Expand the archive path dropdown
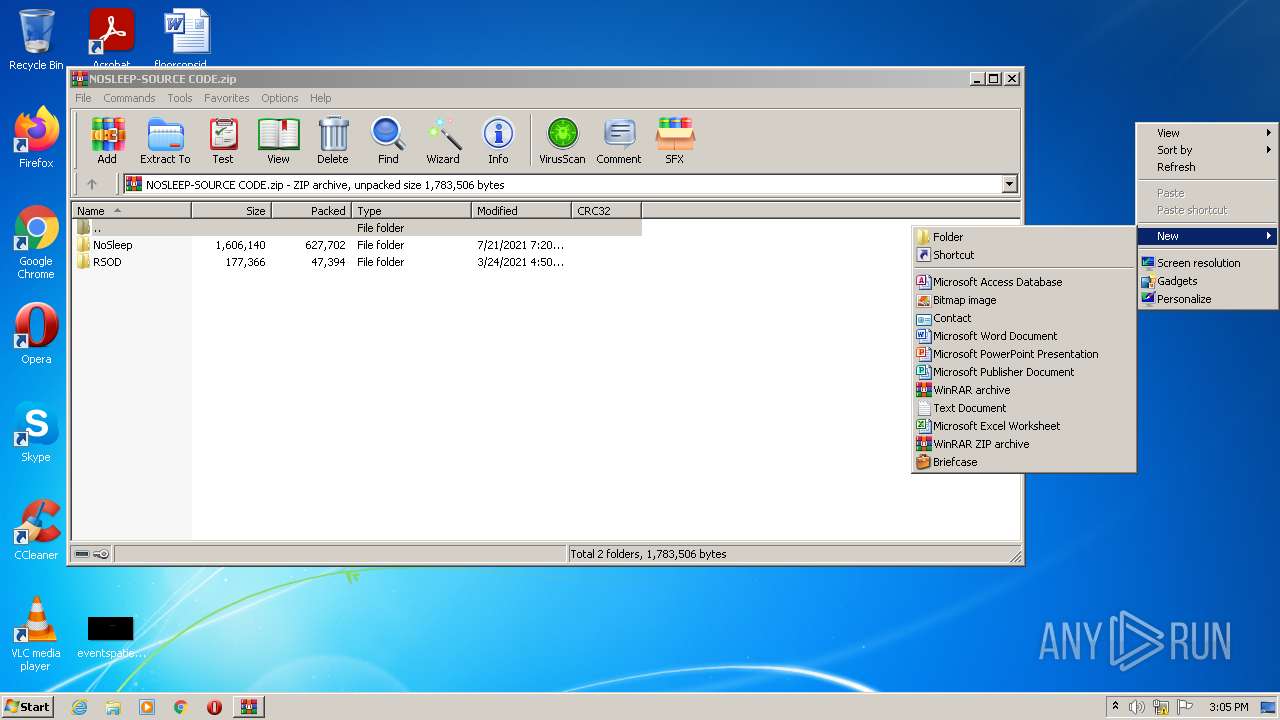The width and height of the screenshot is (1280, 720). [x=1009, y=184]
